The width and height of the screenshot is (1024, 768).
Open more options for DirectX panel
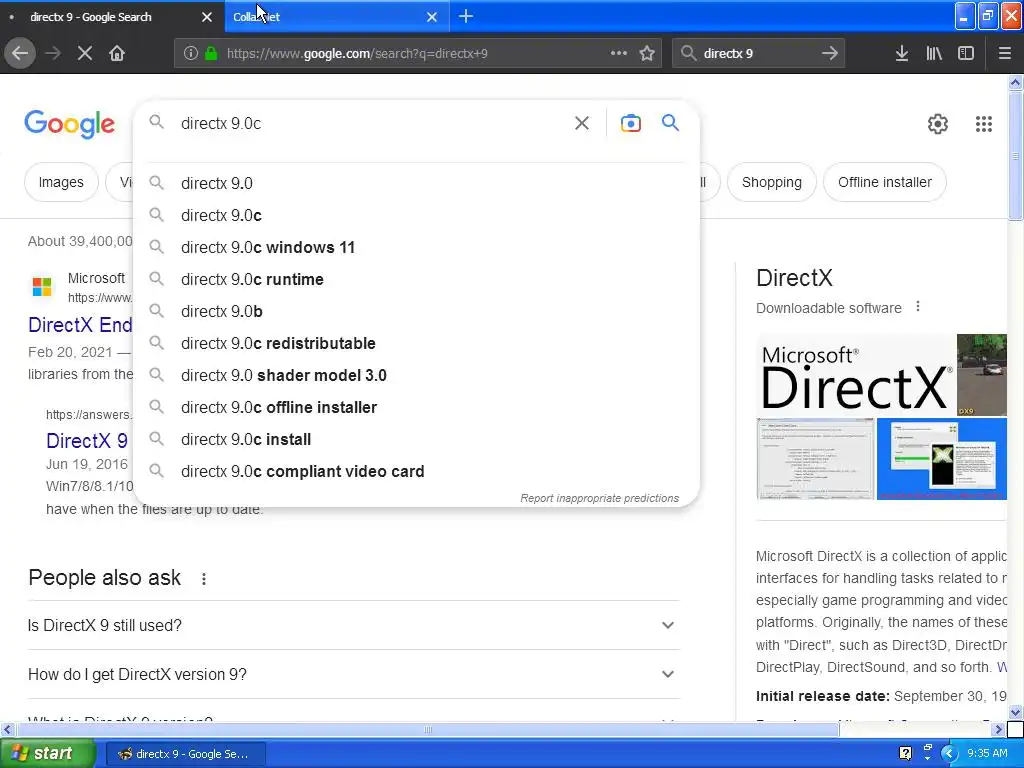[x=918, y=306]
